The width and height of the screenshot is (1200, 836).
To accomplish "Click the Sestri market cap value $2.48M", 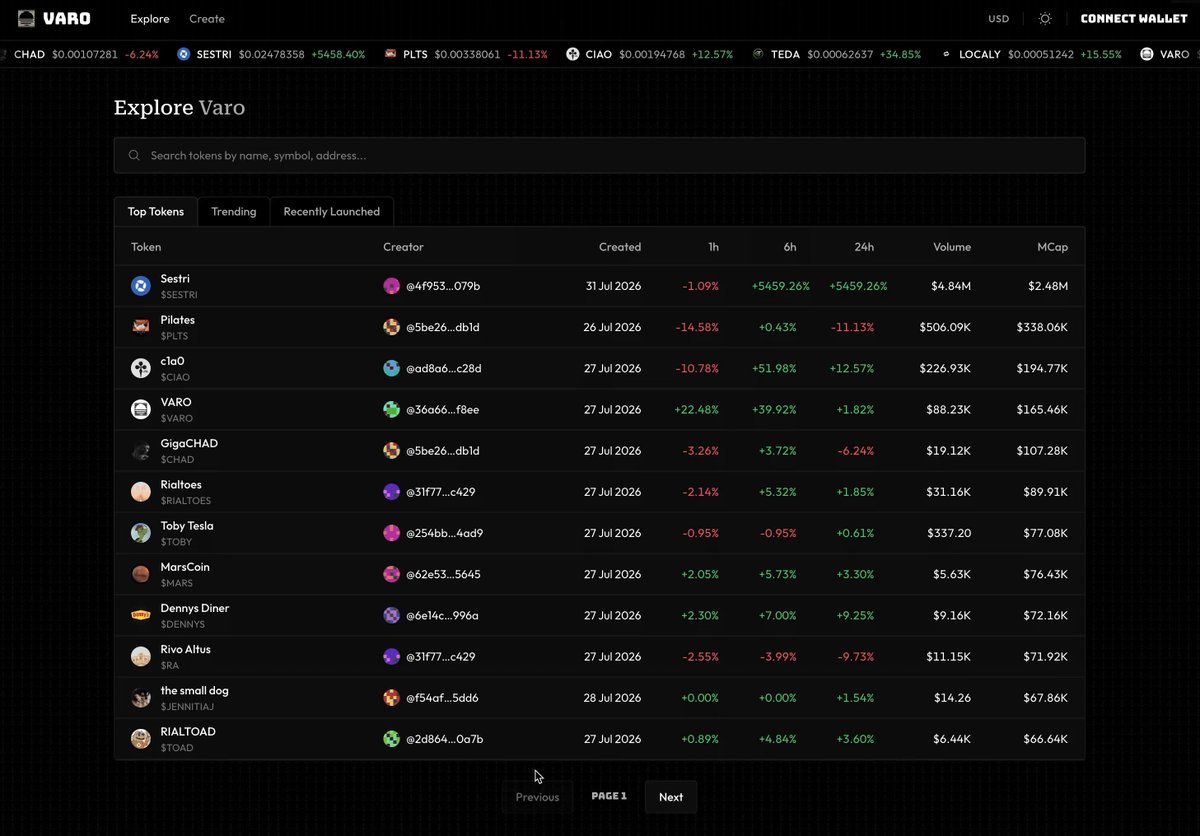I will (1048, 286).
